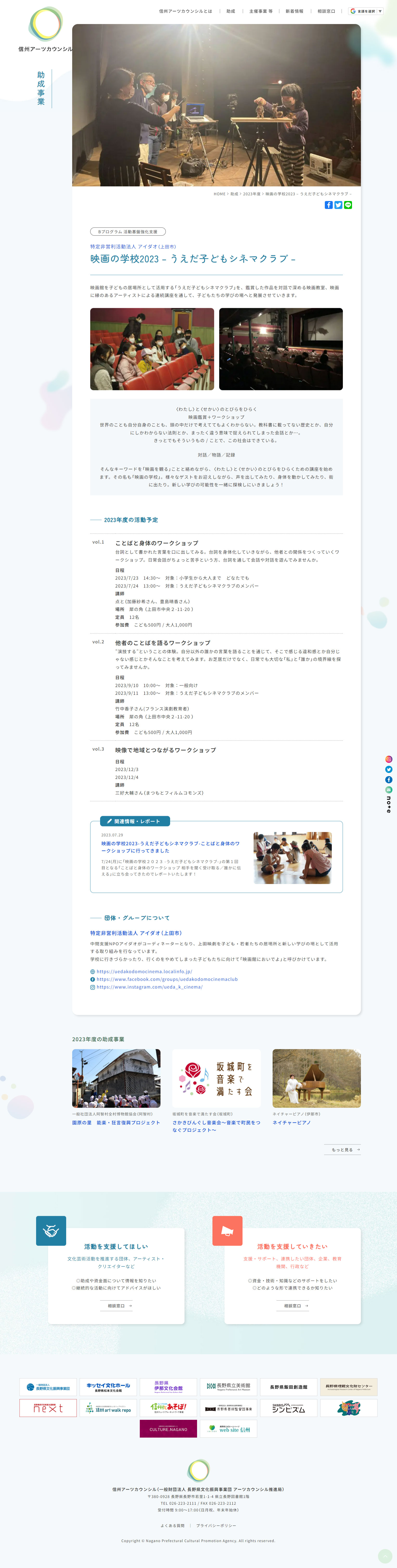Open 長野県飯田創造館 banner
The height and width of the screenshot is (1568, 397).
pyautogui.click(x=289, y=1387)
